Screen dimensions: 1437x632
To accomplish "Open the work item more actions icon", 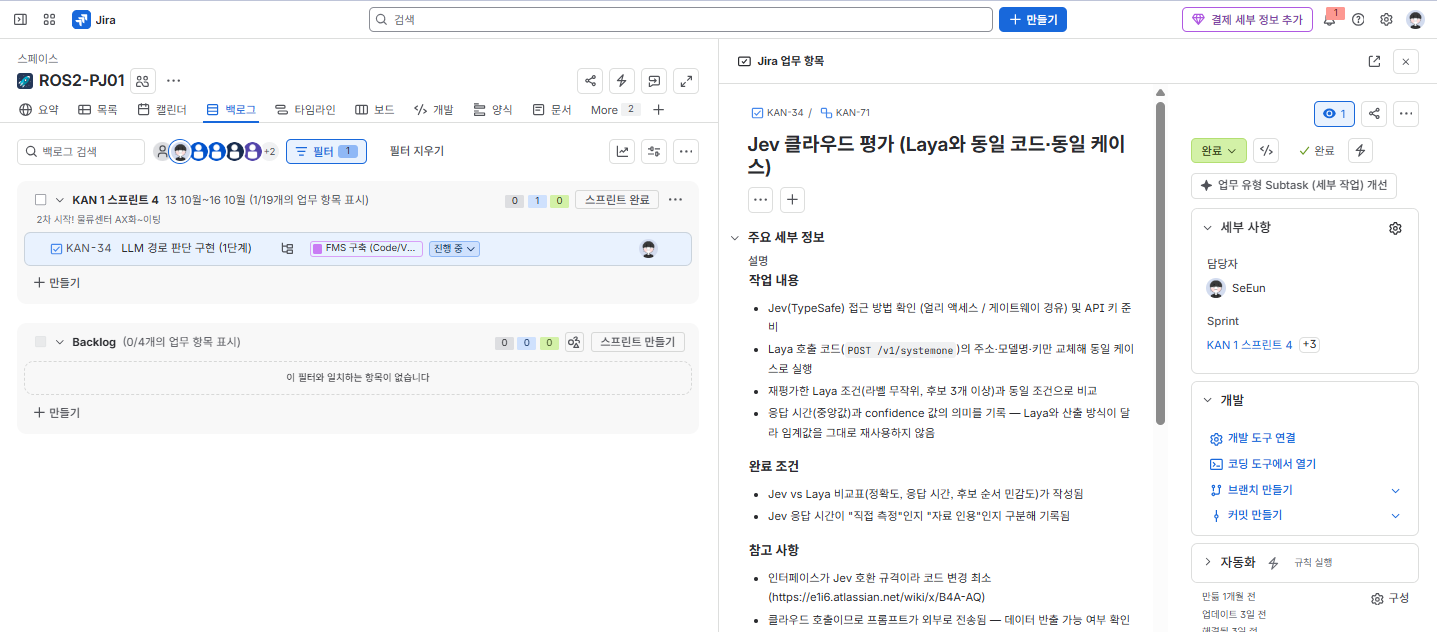I will pos(1406,114).
